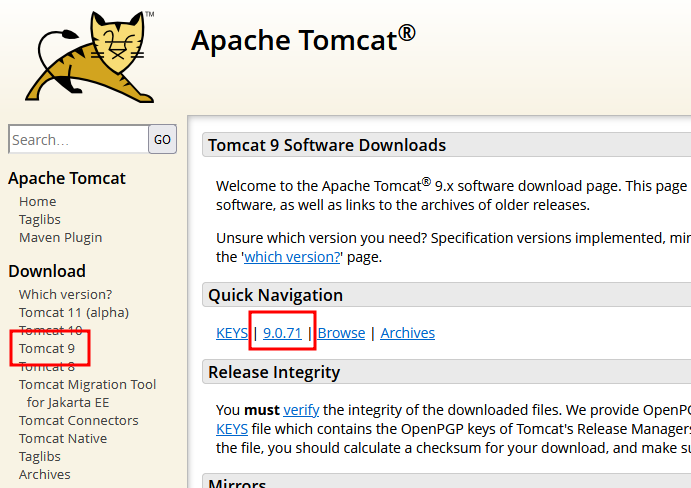This screenshot has width=691, height=488.
Task: Open the Tomcat 11 (alpha) download link
Action: 74,313
